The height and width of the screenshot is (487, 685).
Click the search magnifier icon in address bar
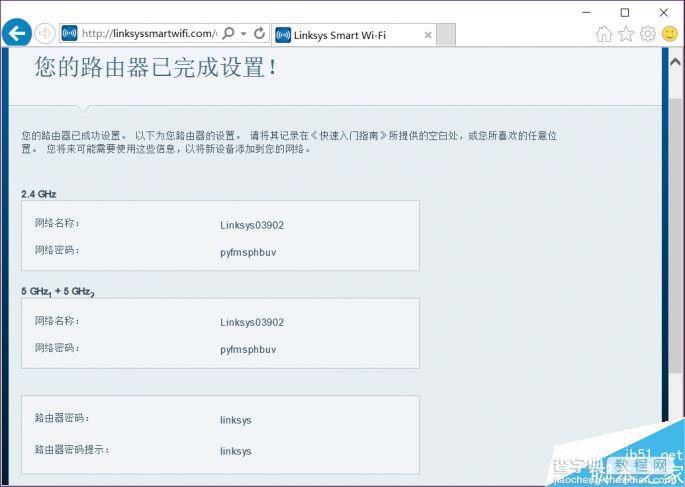228,33
